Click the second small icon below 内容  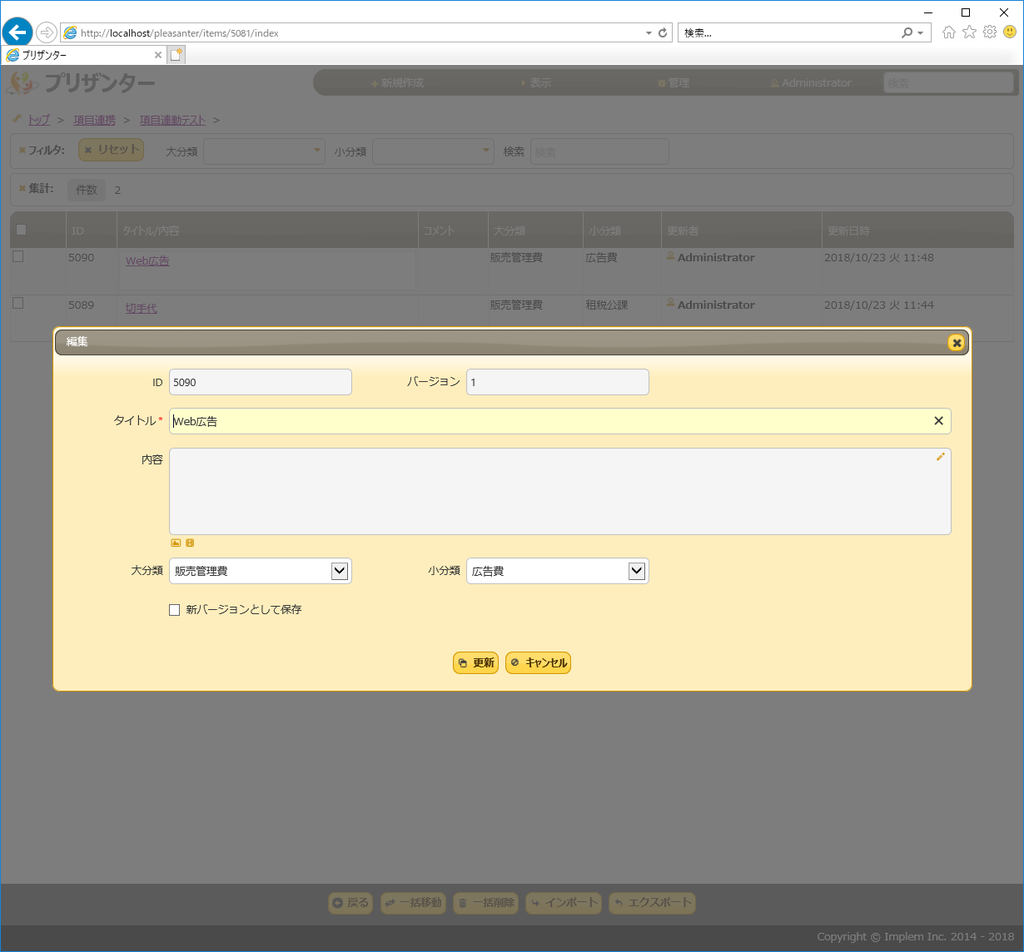coord(189,543)
